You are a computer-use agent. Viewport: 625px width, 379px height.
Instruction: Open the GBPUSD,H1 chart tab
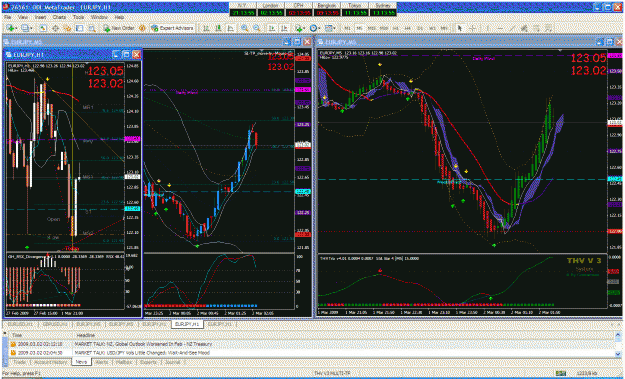pos(55,324)
